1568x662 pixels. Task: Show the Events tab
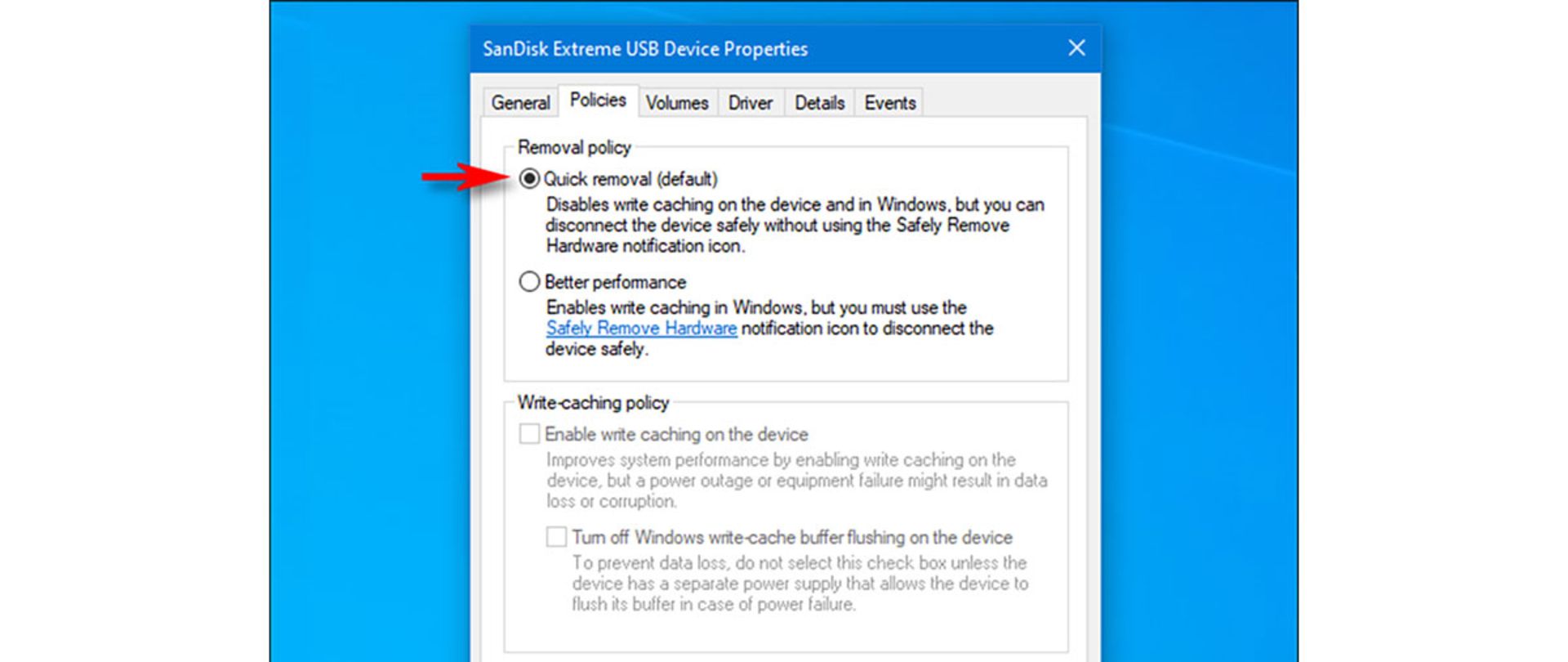point(890,103)
